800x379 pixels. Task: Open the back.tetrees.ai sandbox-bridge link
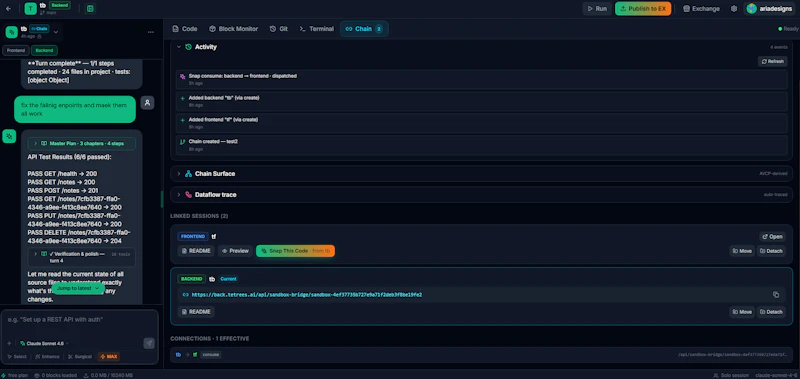(307, 295)
